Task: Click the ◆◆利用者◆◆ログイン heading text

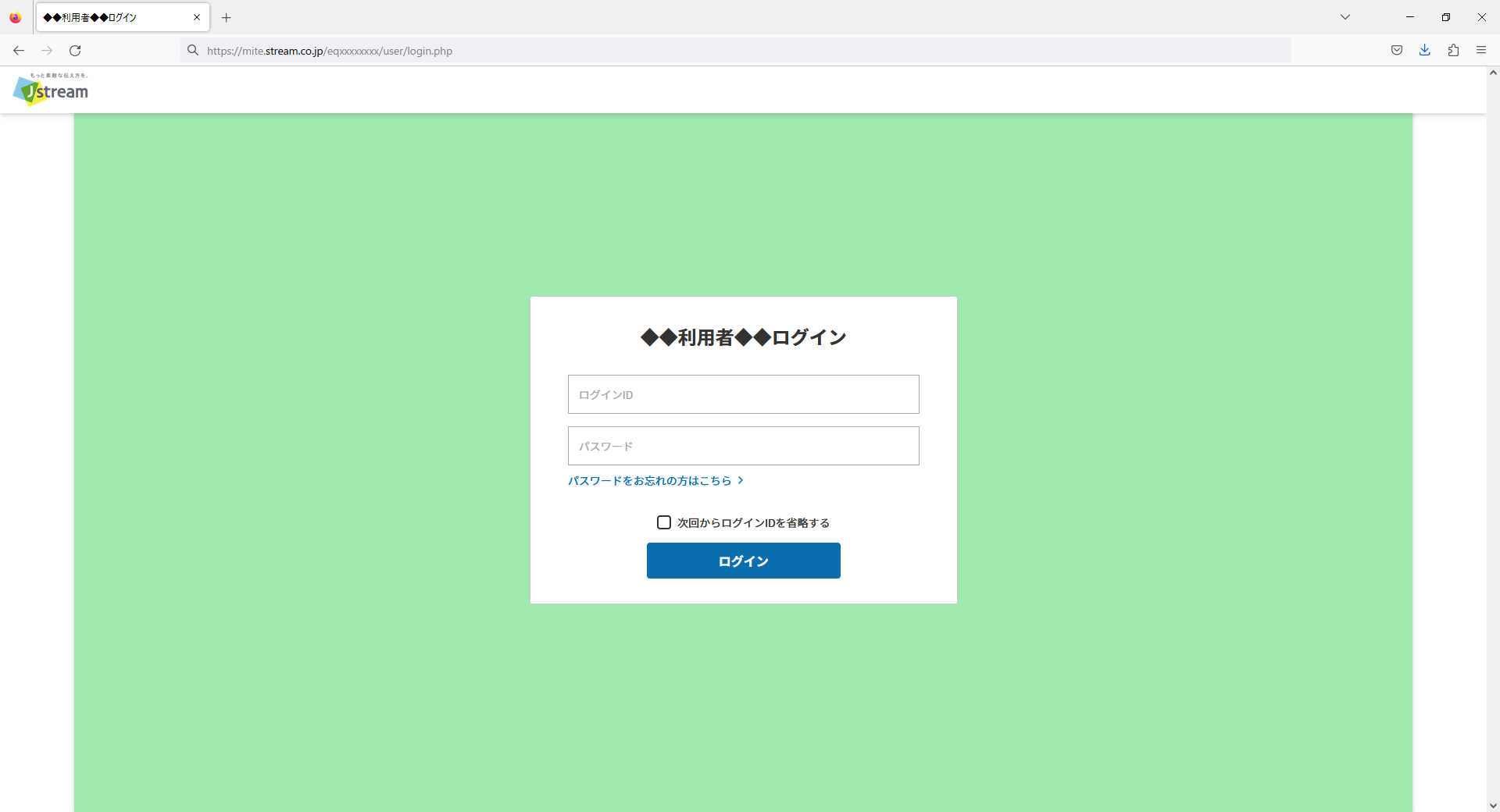Action: pos(744,337)
